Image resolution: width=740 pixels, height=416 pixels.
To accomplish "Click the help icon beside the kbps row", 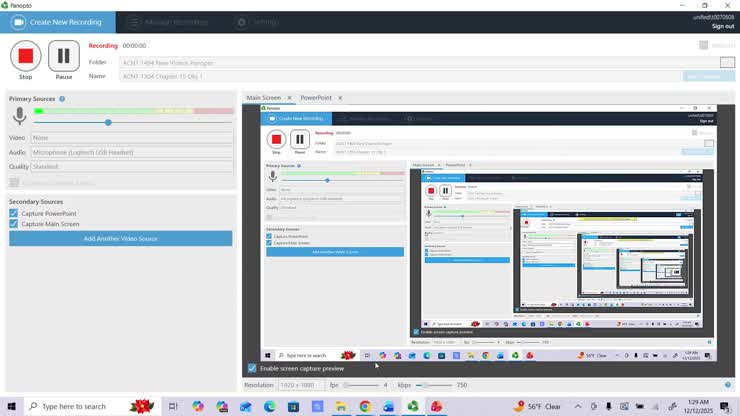I will click(728, 385).
